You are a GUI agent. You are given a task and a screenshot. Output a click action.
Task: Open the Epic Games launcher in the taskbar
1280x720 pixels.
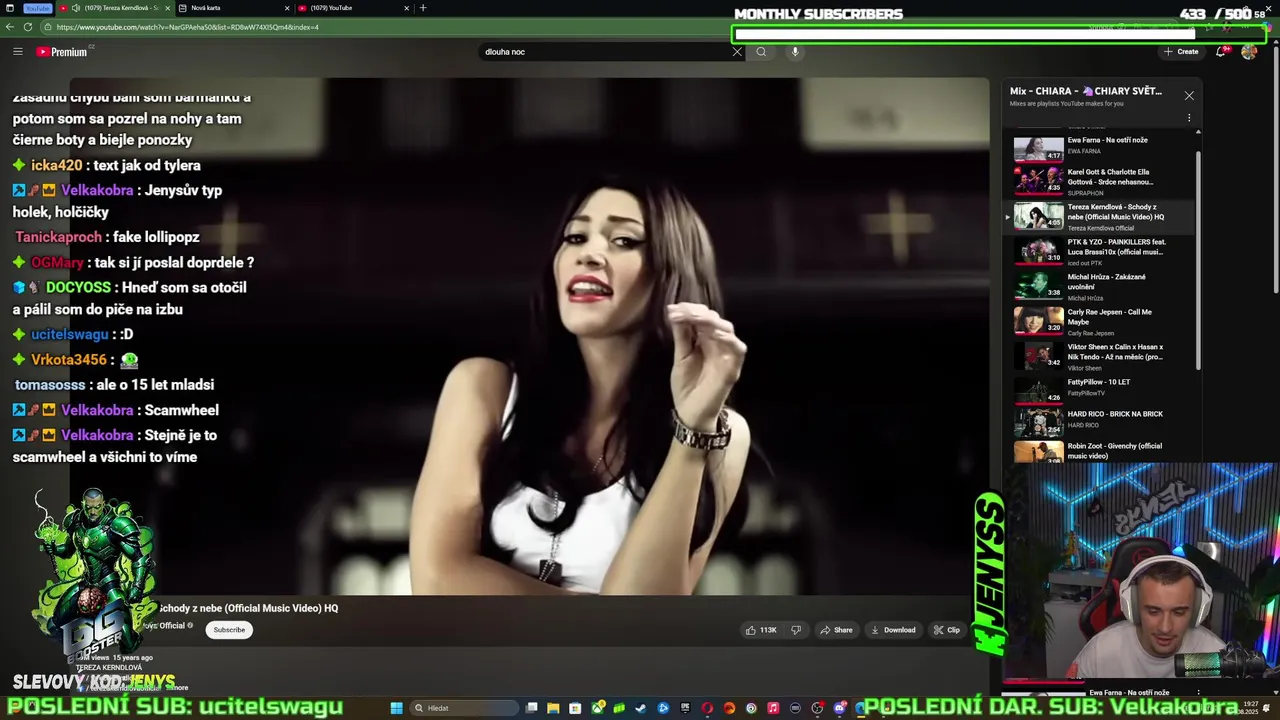coord(685,708)
